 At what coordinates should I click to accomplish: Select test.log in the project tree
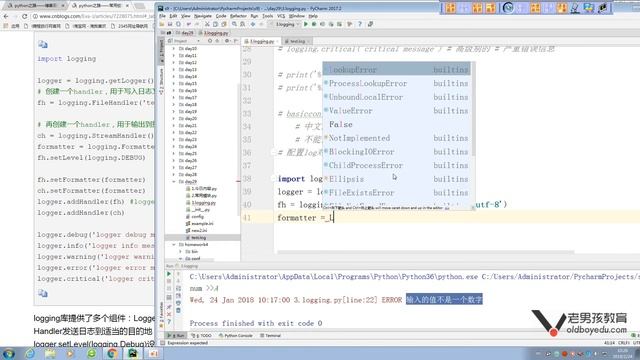[x=199, y=238]
